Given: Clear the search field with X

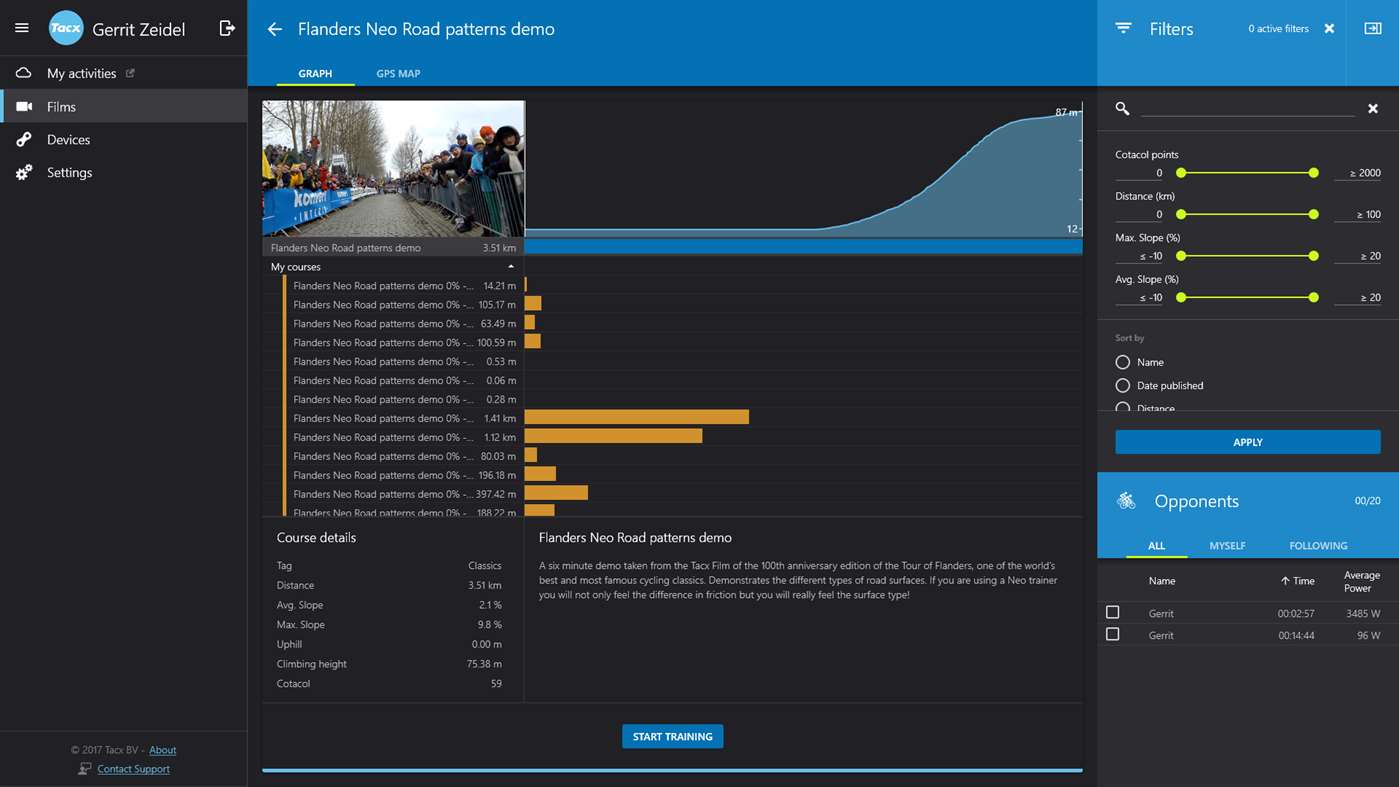Looking at the screenshot, I should point(1373,108).
